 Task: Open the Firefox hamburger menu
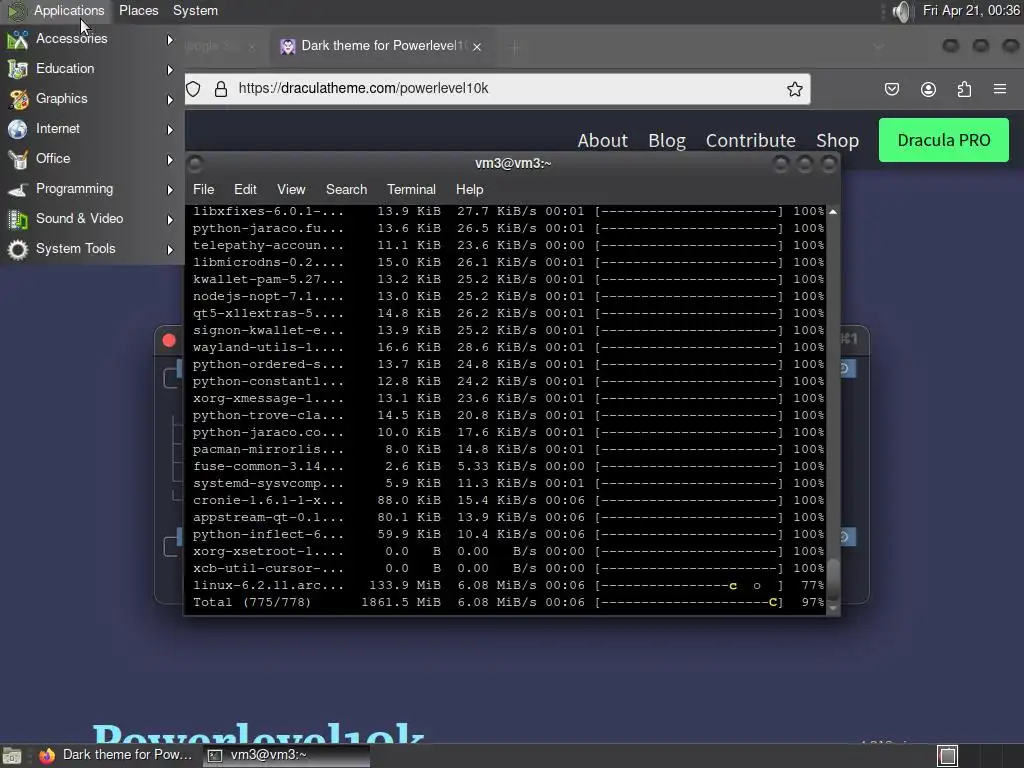click(1000, 89)
